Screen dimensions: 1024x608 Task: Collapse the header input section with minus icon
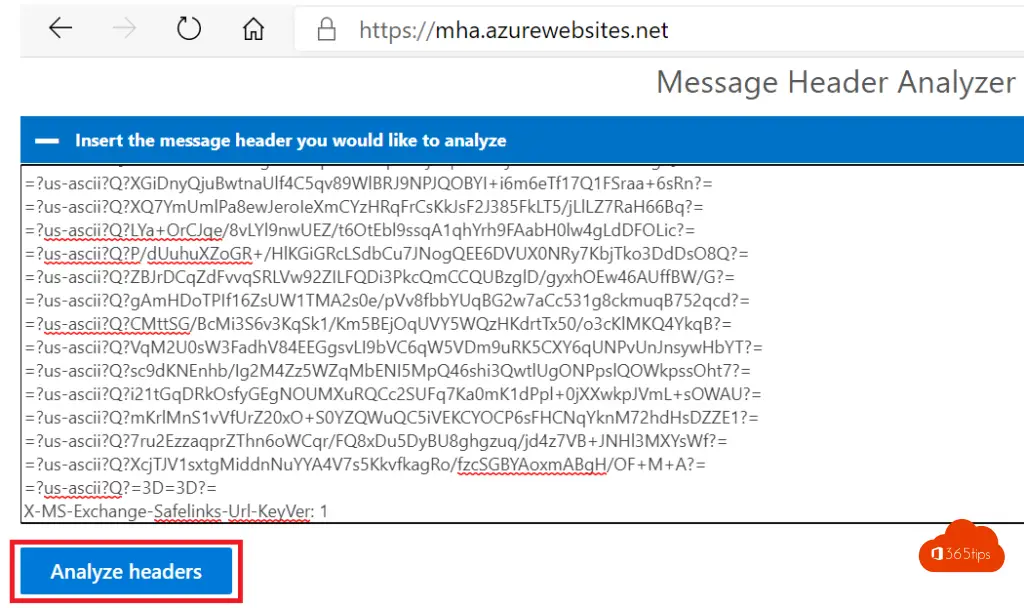[47, 140]
